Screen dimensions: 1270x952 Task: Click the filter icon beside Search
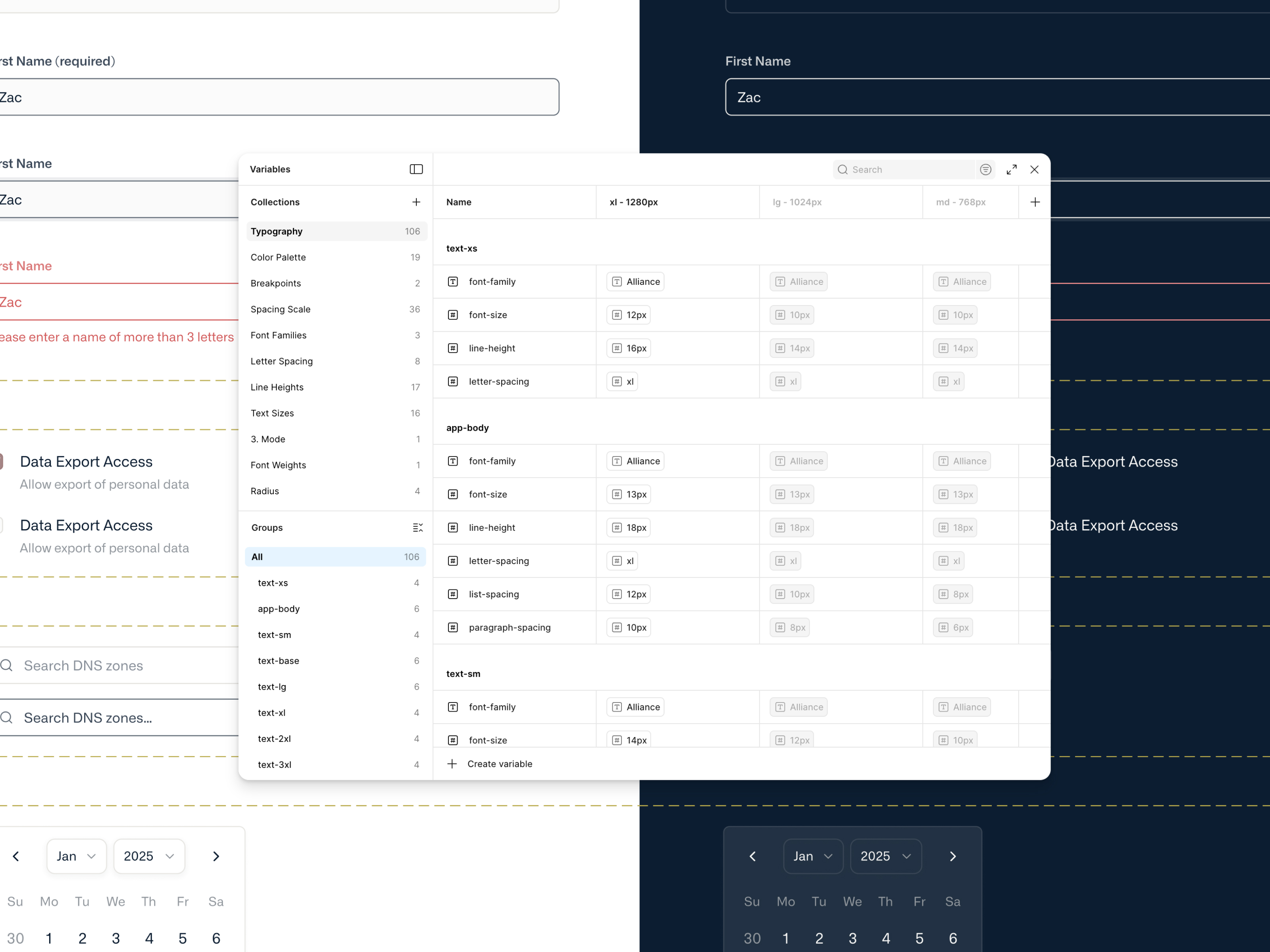pos(985,169)
